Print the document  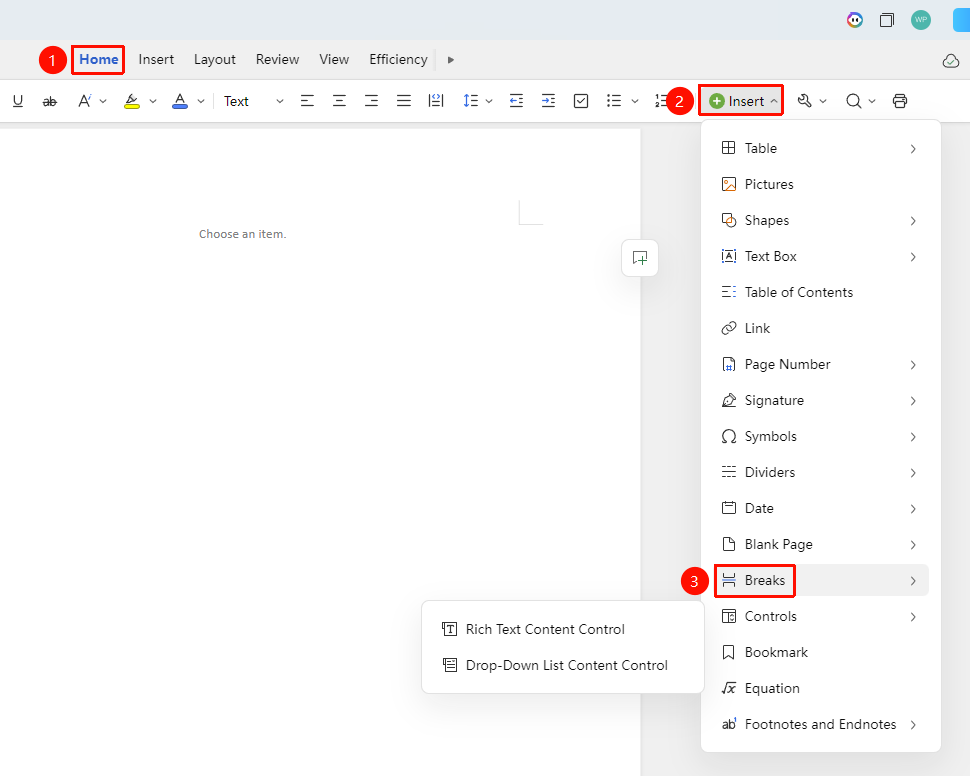pyautogui.click(x=900, y=101)
